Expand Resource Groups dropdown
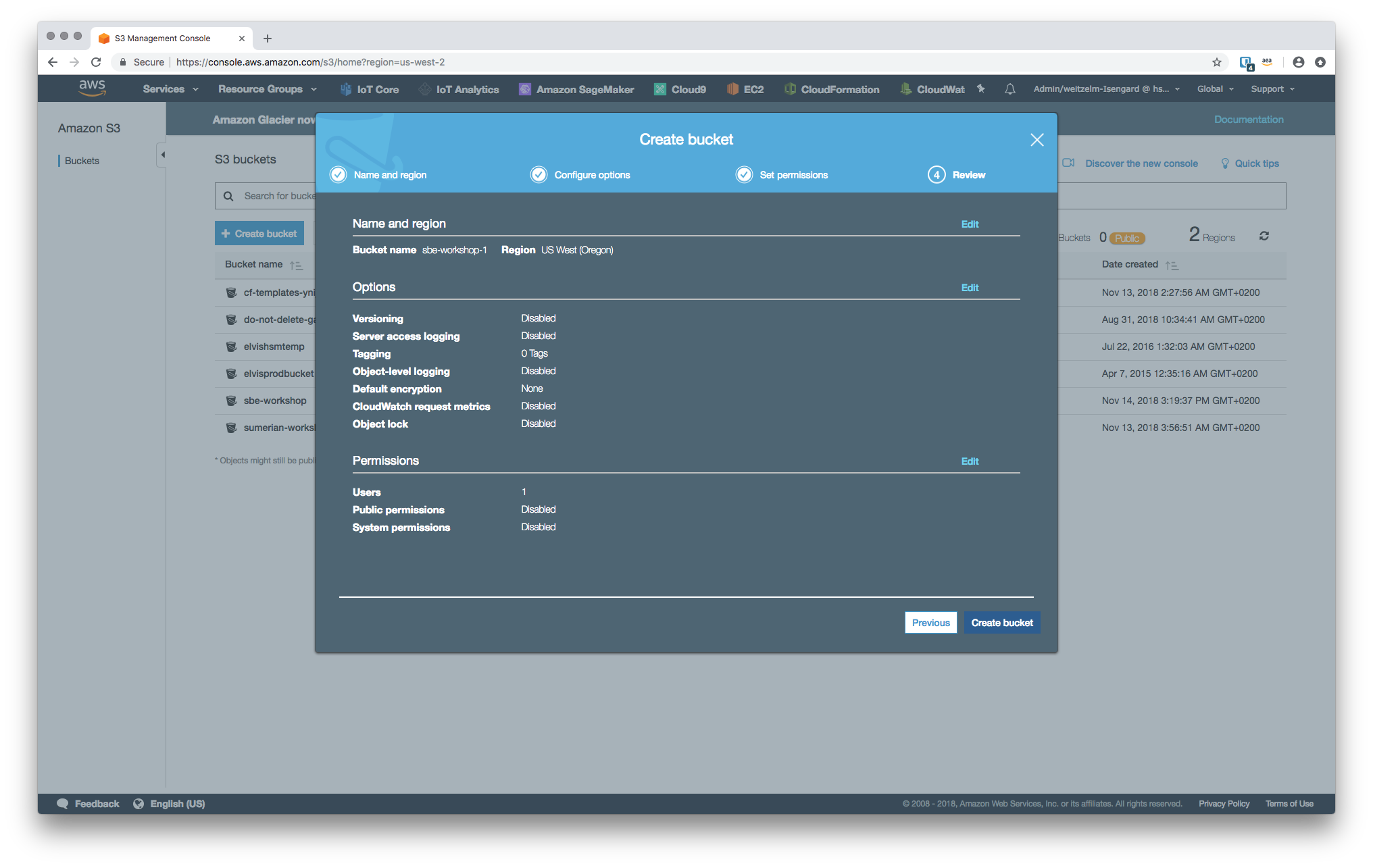The width and height of the screenshot is (1373, 868). coord(268,89)
